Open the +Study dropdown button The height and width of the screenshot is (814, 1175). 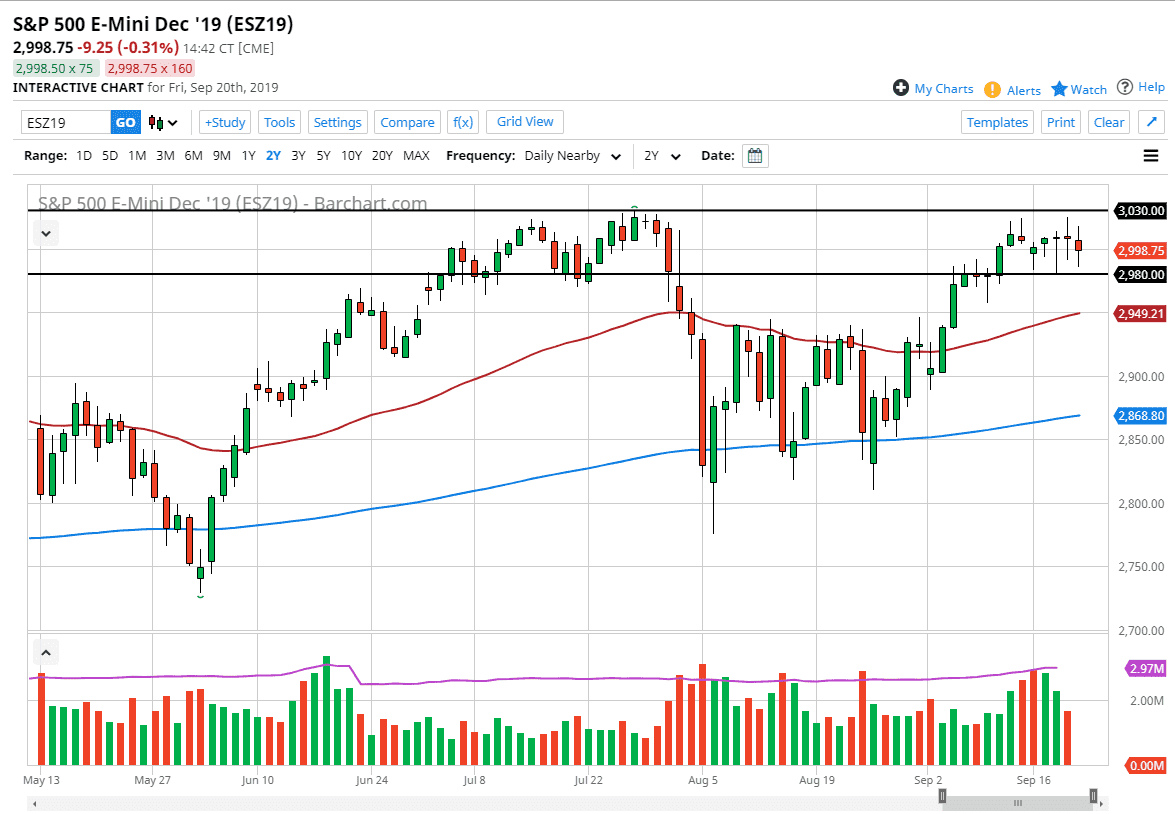225,122
